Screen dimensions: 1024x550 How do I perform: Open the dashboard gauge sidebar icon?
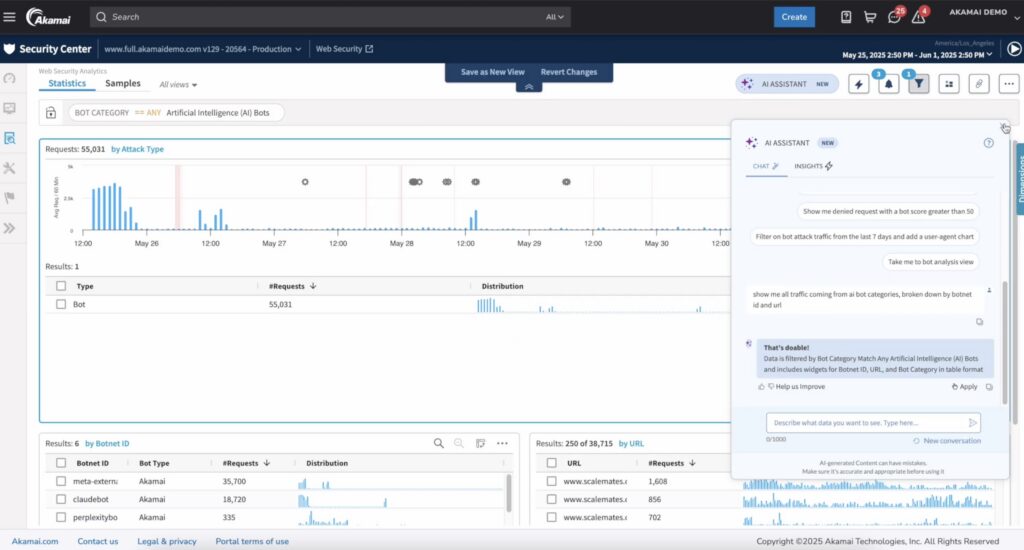pos(9,78)
